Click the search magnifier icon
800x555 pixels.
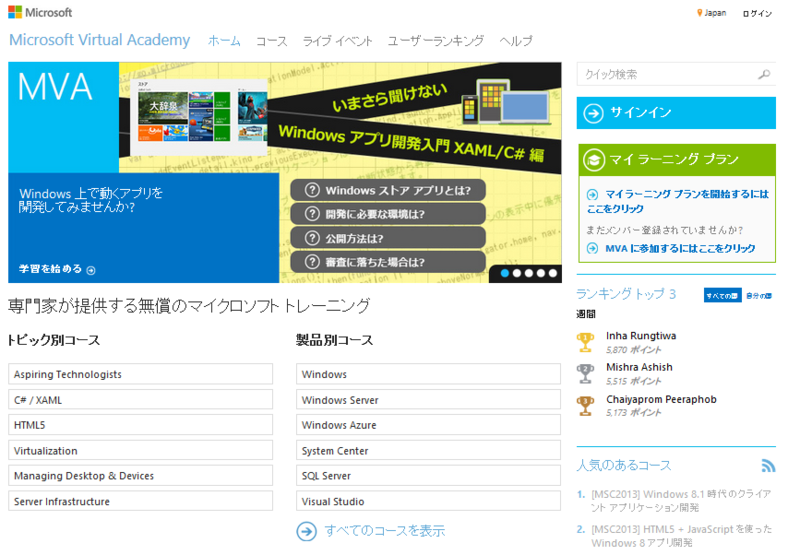[764, 74]
